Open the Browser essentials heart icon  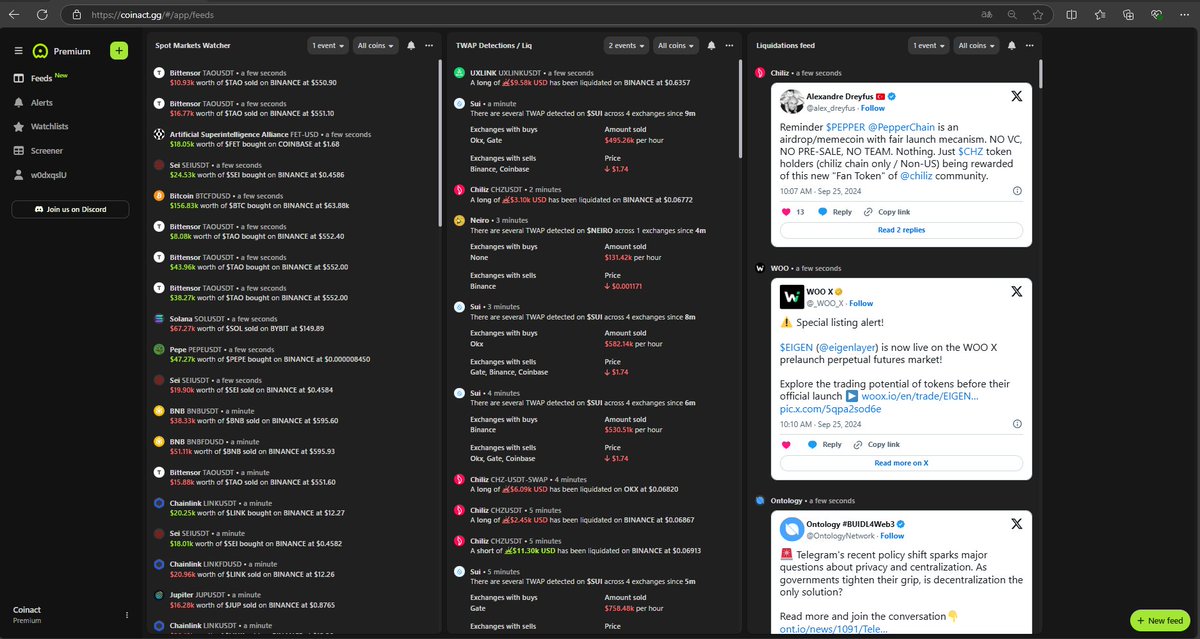(x=1156, y=15)
